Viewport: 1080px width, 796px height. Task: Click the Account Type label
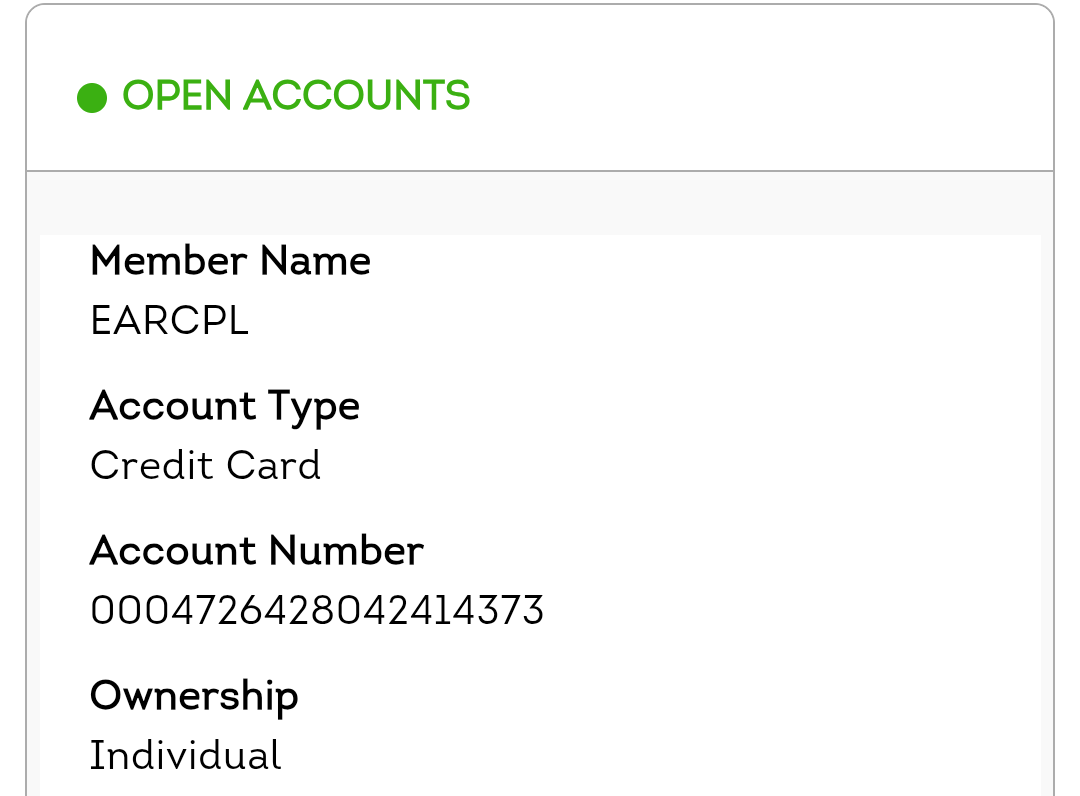tap(224, 407)
